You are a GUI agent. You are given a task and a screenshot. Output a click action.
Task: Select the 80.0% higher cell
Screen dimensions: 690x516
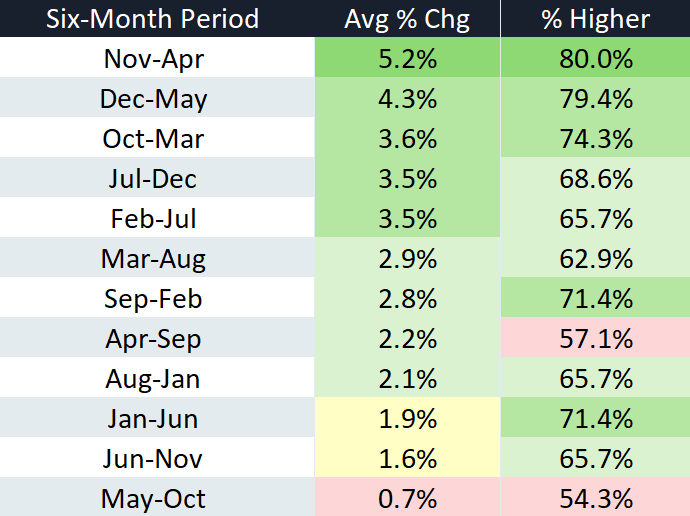tap(595, 57)
